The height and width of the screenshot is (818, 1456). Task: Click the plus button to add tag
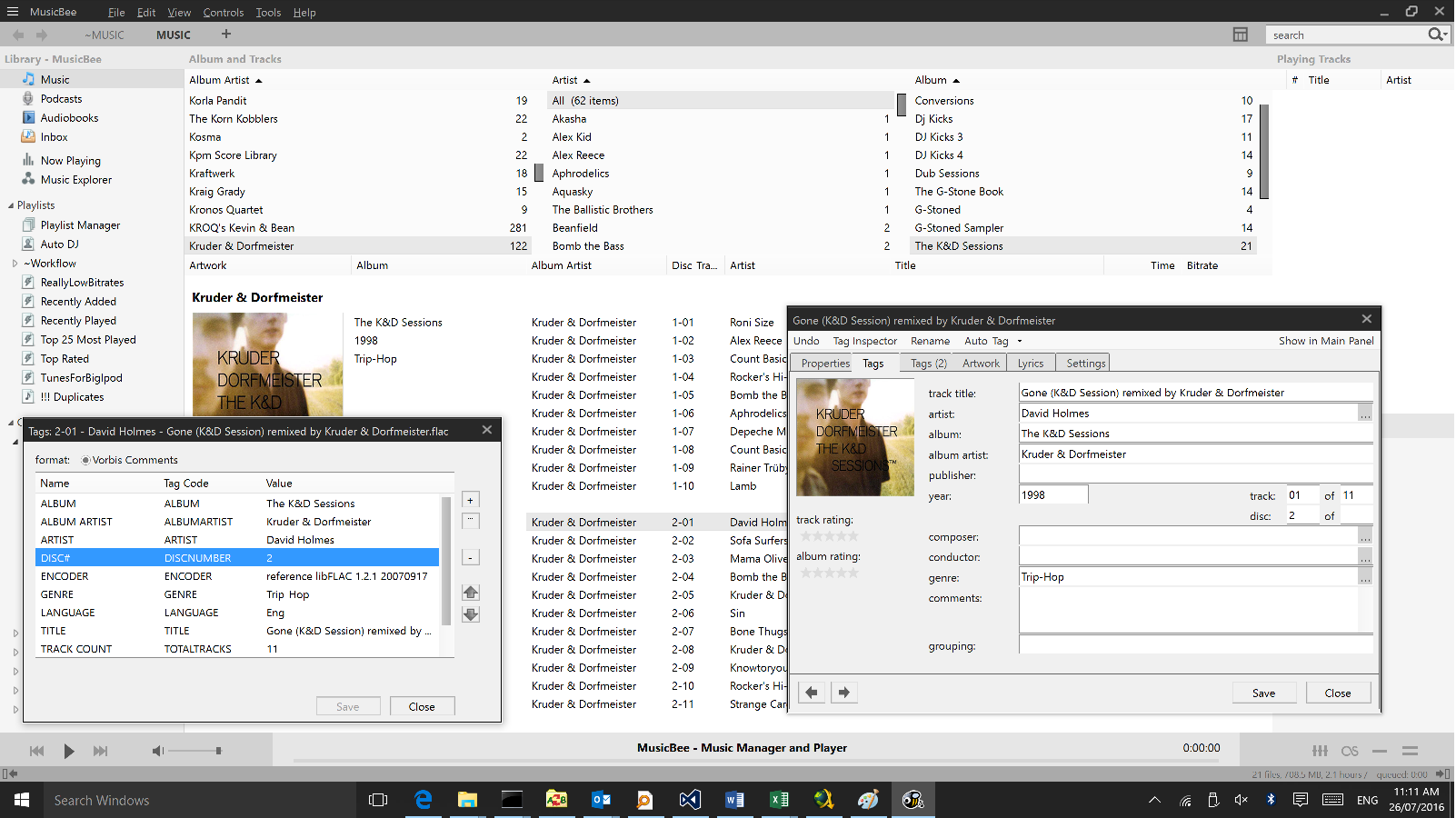point(470,501)
